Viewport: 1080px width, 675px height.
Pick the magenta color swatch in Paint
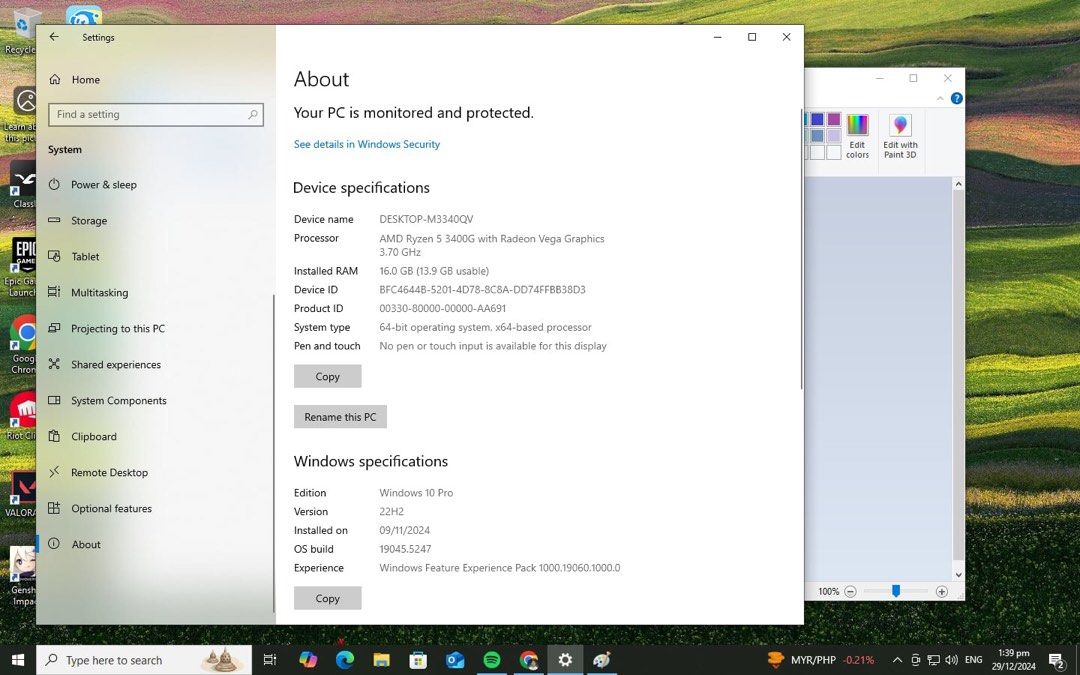pos(833,120)
